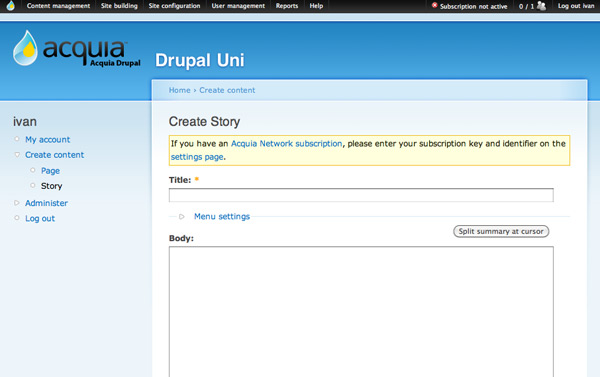The height and width of the screenshot is (377, 600).
Task: Click the Create Story heading
Action: pos(204,122)
